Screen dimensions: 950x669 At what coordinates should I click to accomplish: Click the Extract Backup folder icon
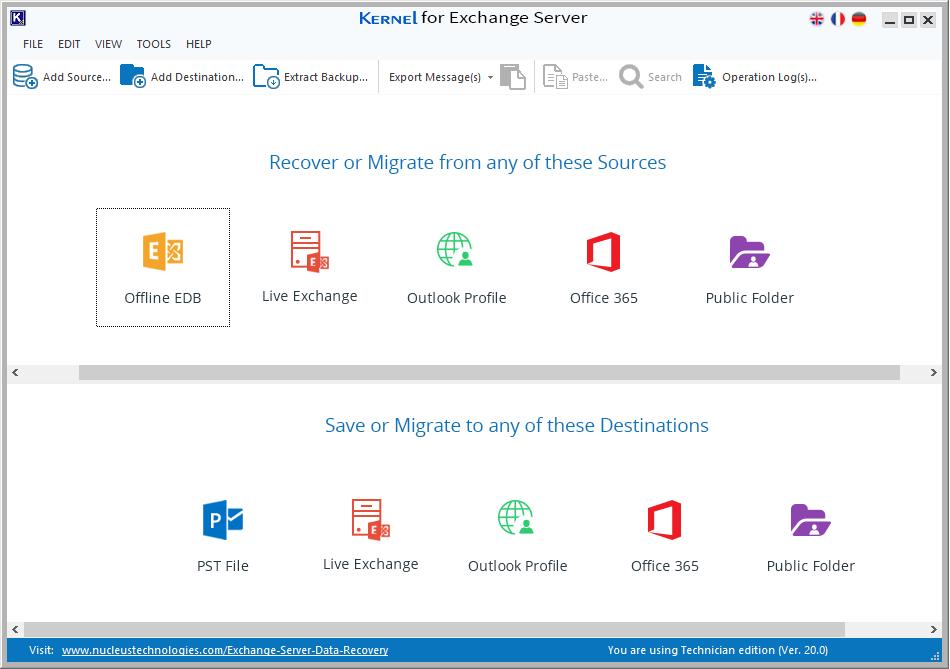coord(266,77)
